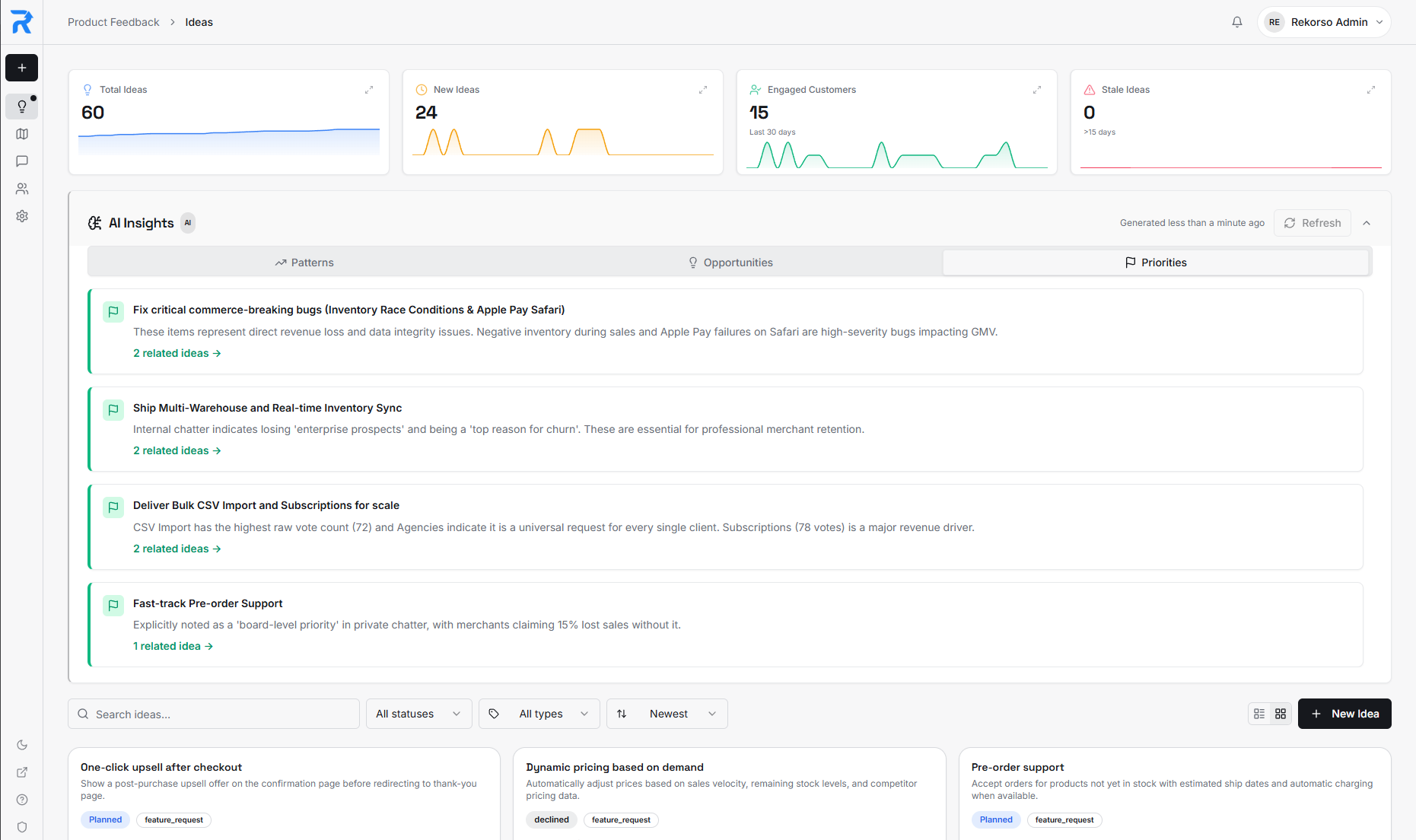View Customers via the people icon
This screenshot has height=840, width=1416.
click(21, 189)
